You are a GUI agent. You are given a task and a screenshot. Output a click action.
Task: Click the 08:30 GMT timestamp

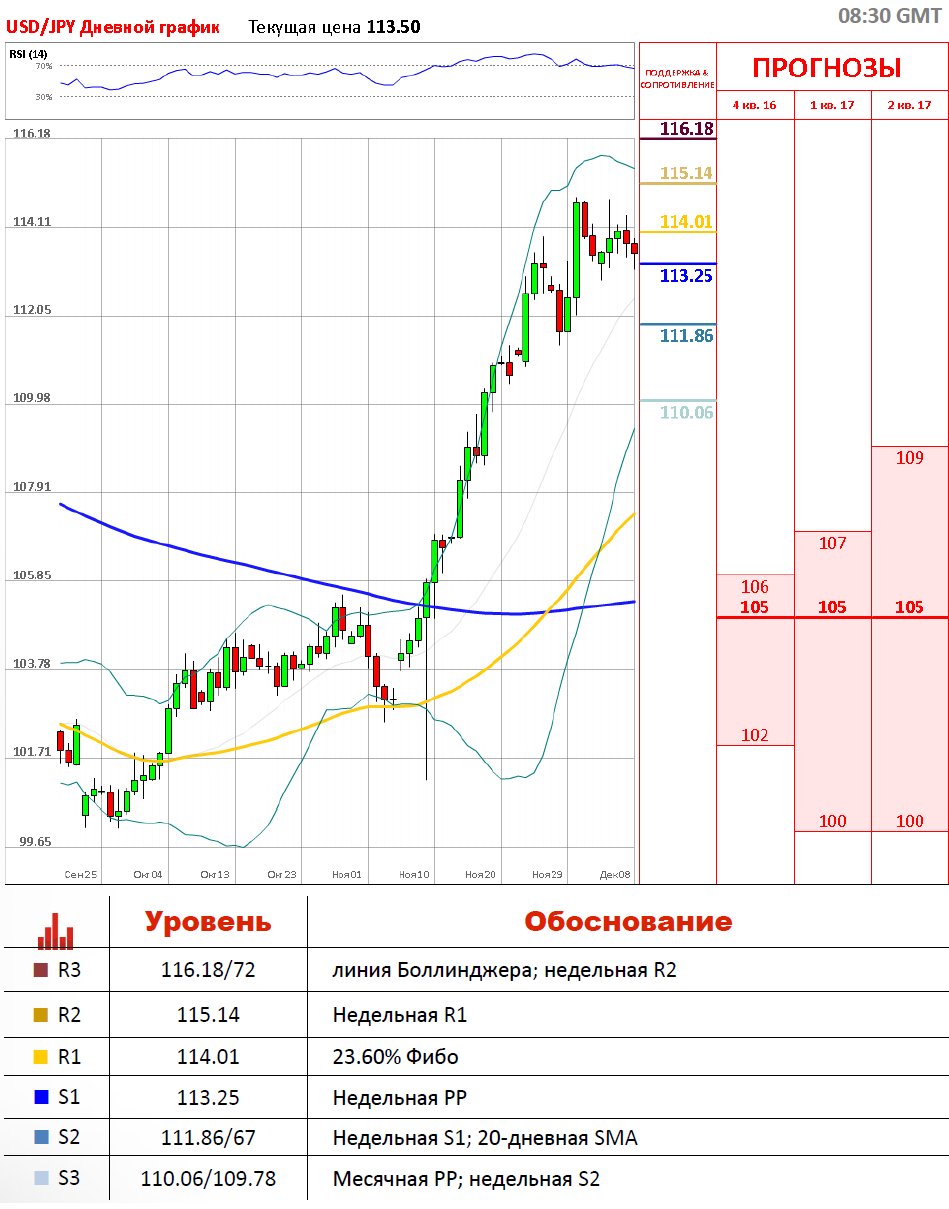888,16
